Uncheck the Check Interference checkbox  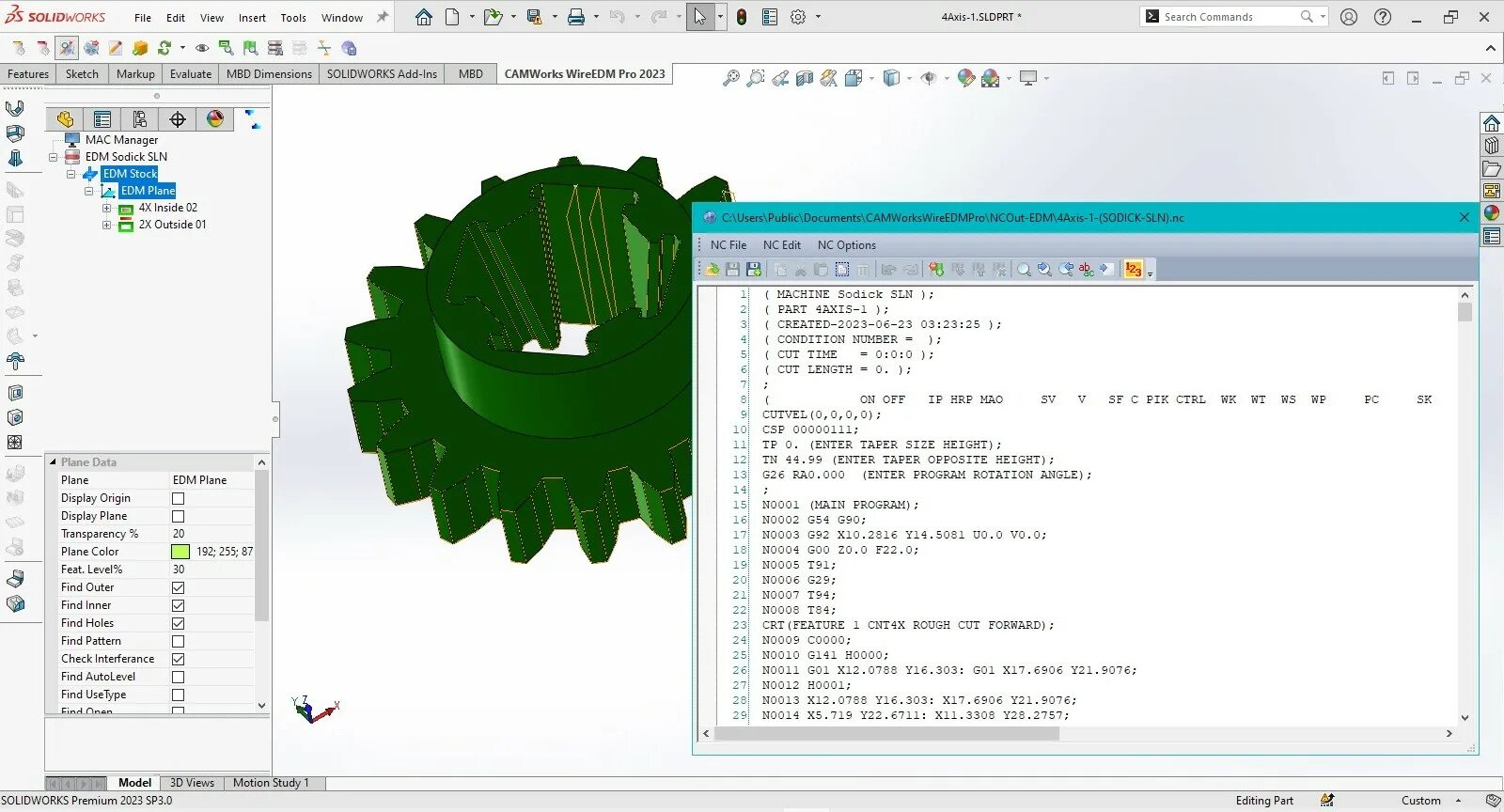(178, 660)
